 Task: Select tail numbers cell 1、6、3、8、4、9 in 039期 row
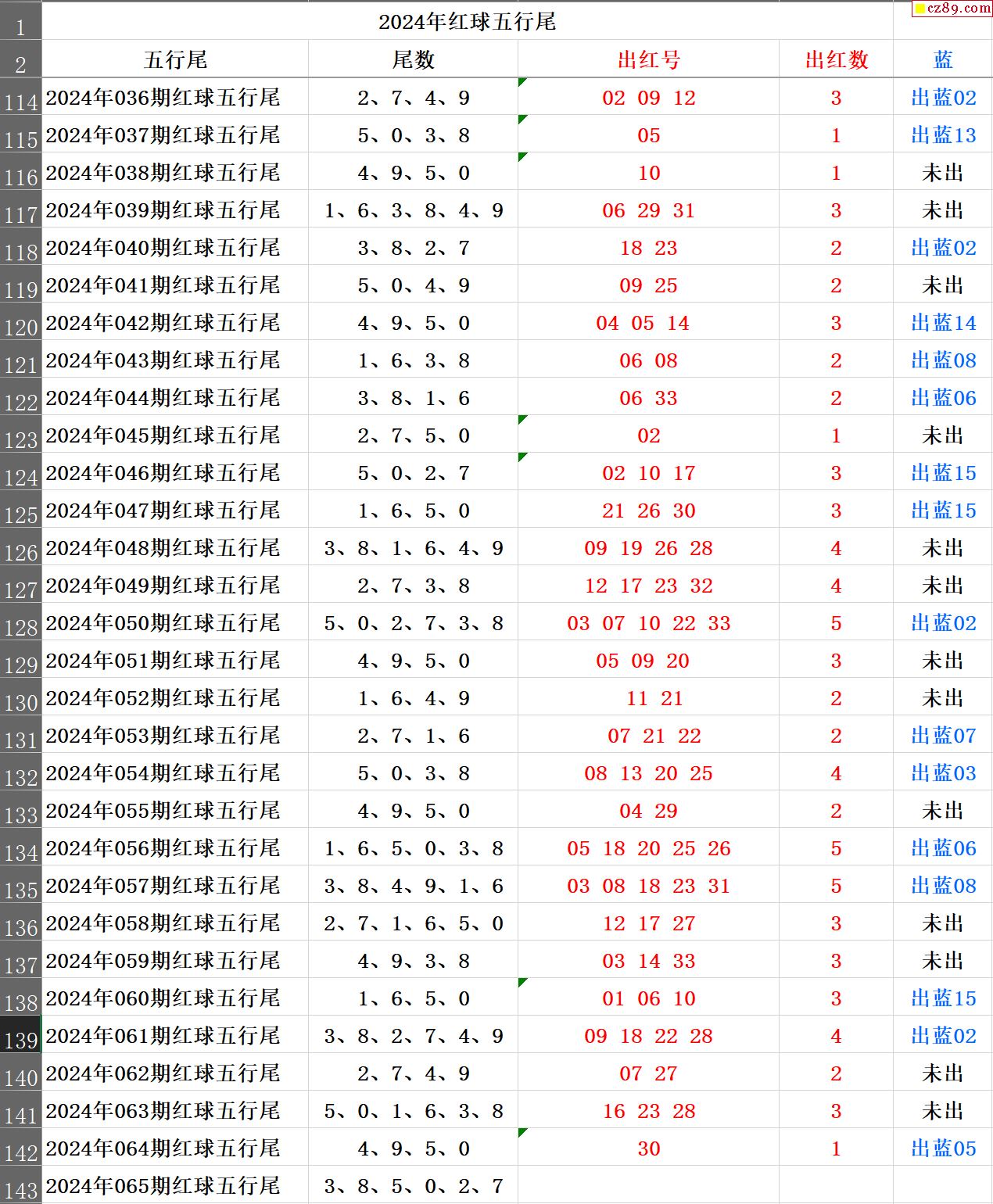pos(413,210)
